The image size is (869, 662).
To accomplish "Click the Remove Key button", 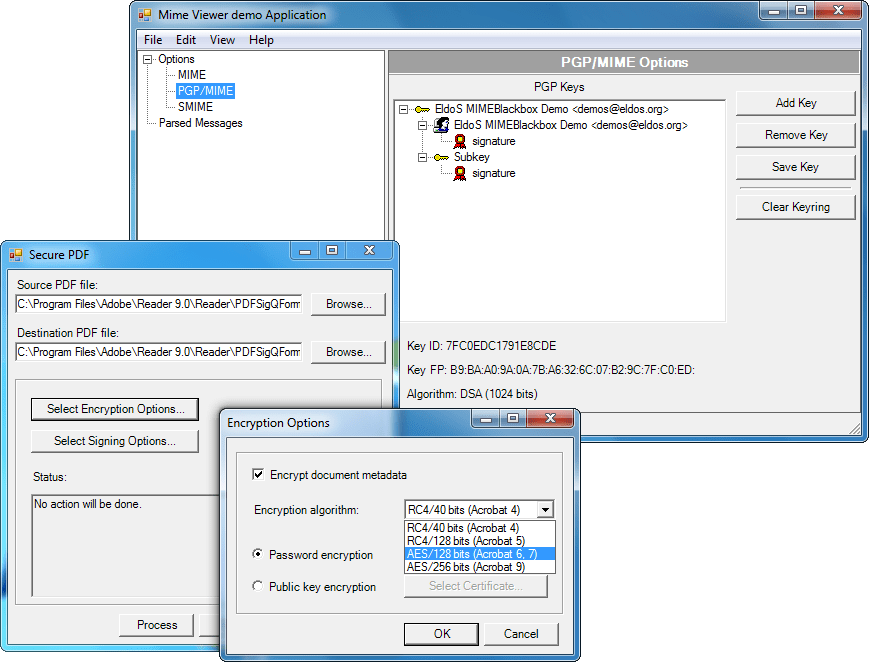I will pos(796,135).
